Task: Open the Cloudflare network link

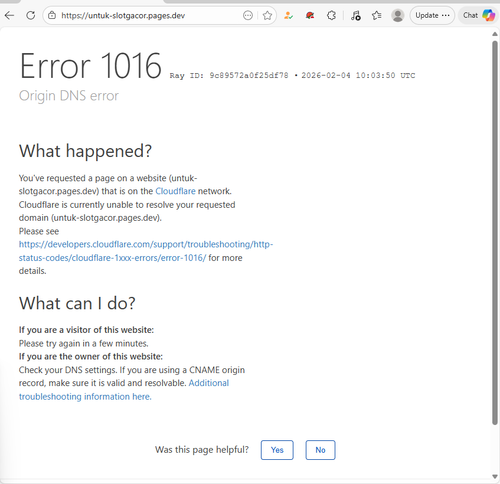Action: [175, 191]
